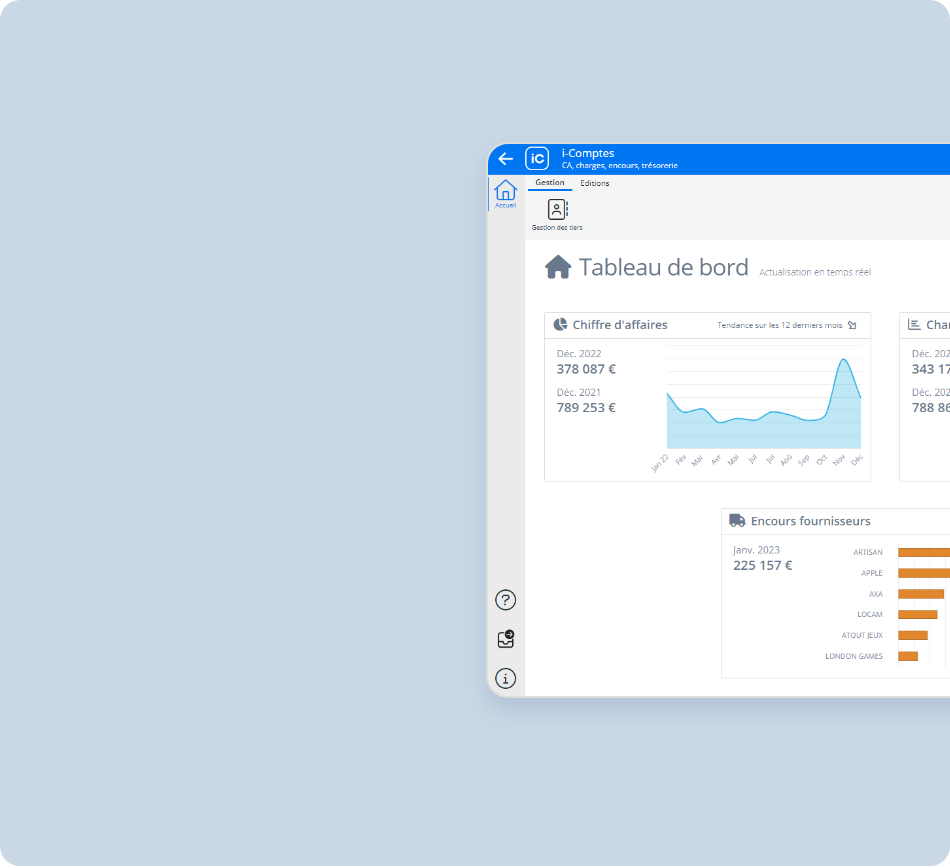Open the Accueil home sidebar icon
950x868 pixels.
pos(505,192)
